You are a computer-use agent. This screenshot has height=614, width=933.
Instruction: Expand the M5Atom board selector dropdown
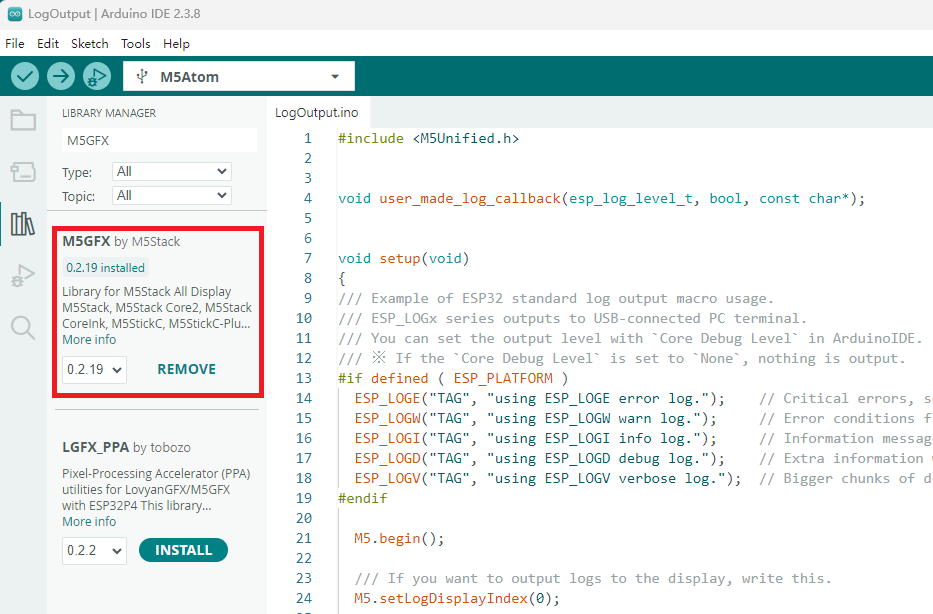click(x=238, y=77)
